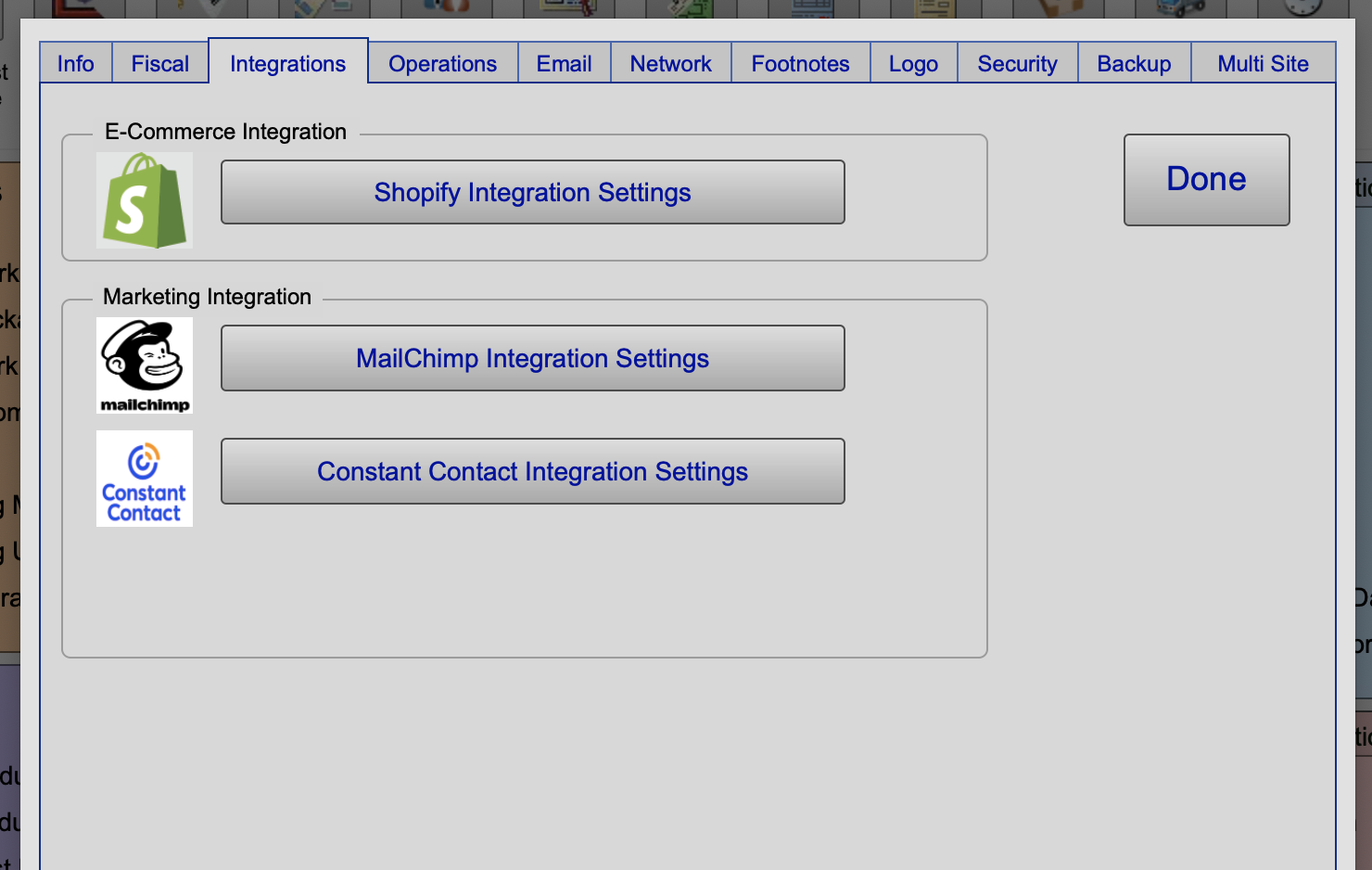Open the Security tab
The image size is (1372, 870).
1017,64
